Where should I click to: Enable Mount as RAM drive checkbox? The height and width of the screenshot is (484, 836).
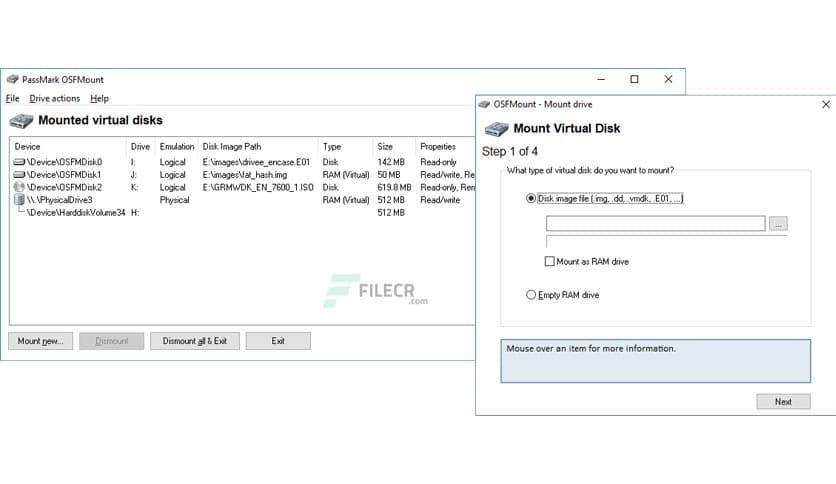pyautogui.click(x=550, y=261)
